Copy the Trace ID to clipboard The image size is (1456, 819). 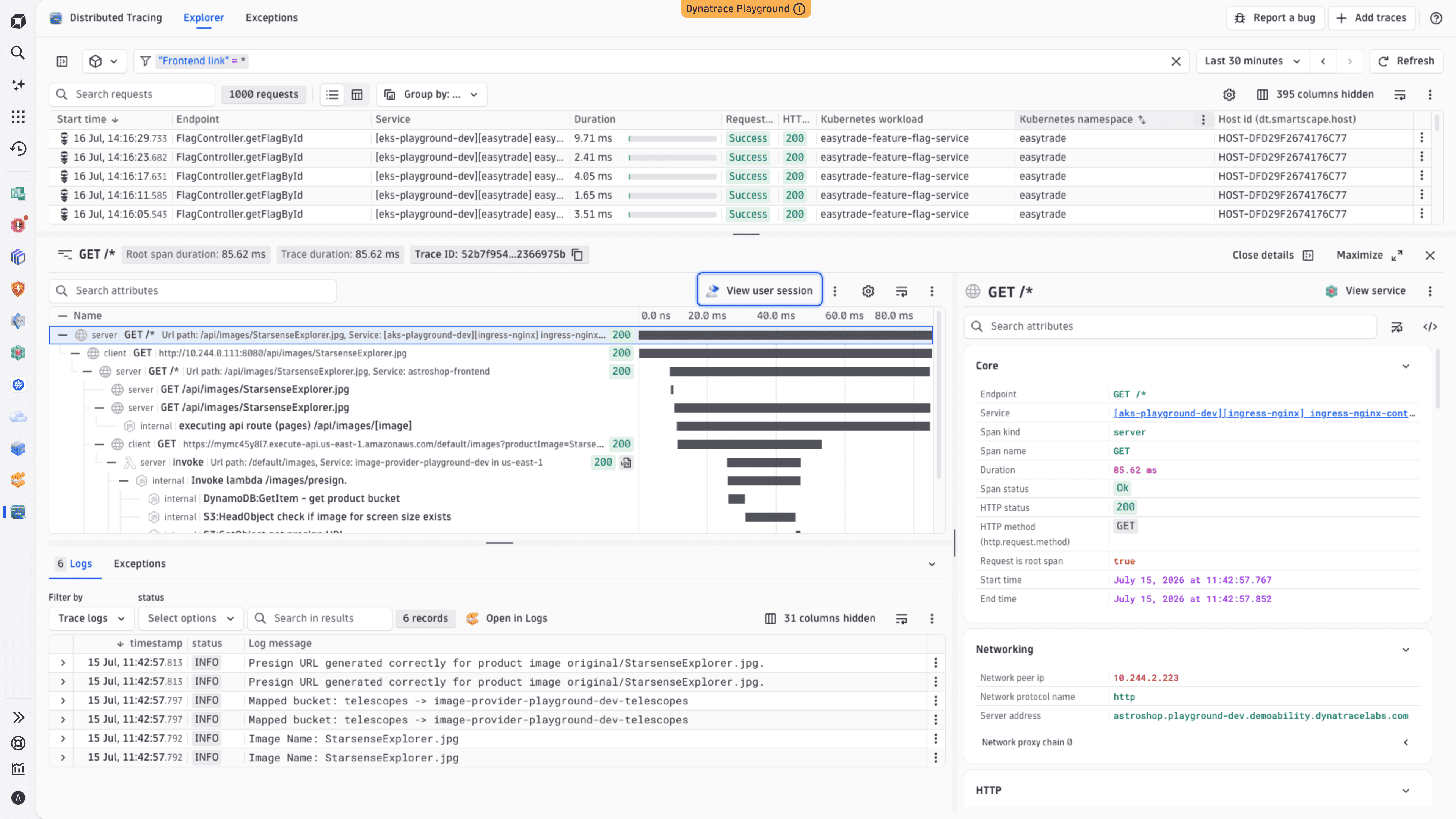pyautogui.click(x=577, y=254)
